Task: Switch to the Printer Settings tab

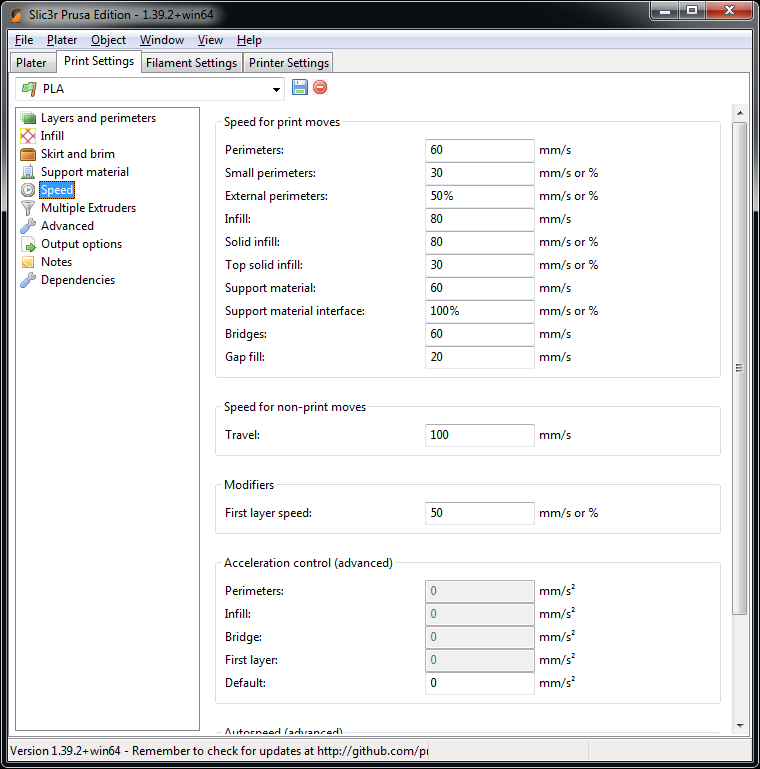Action: [x=289, y=63]
